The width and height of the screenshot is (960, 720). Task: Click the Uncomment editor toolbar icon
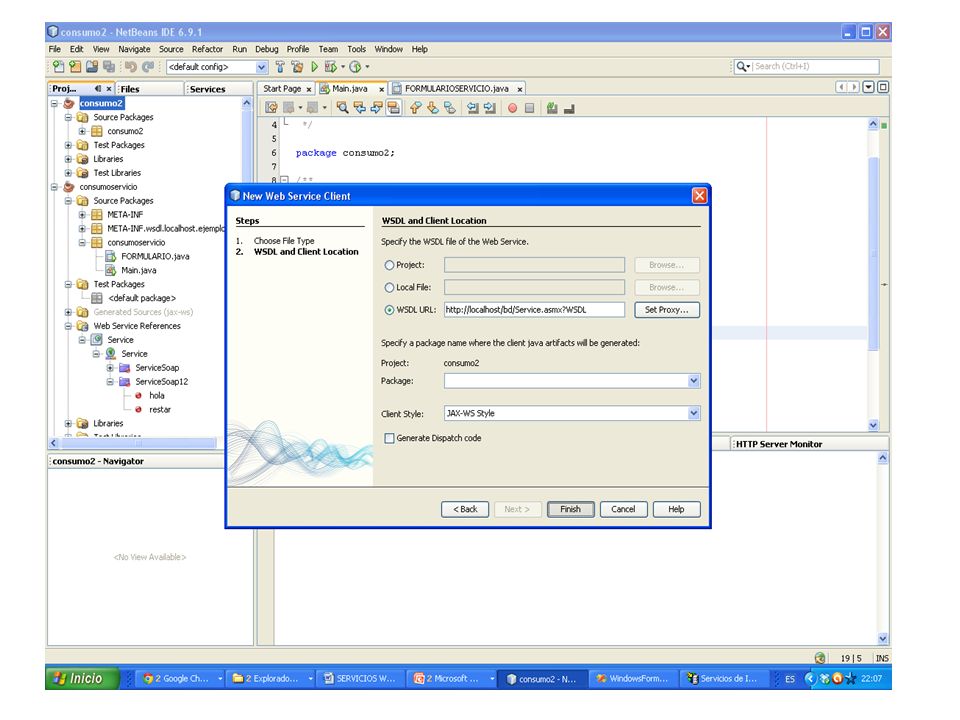pyautogui.click(x=569, y=108)
